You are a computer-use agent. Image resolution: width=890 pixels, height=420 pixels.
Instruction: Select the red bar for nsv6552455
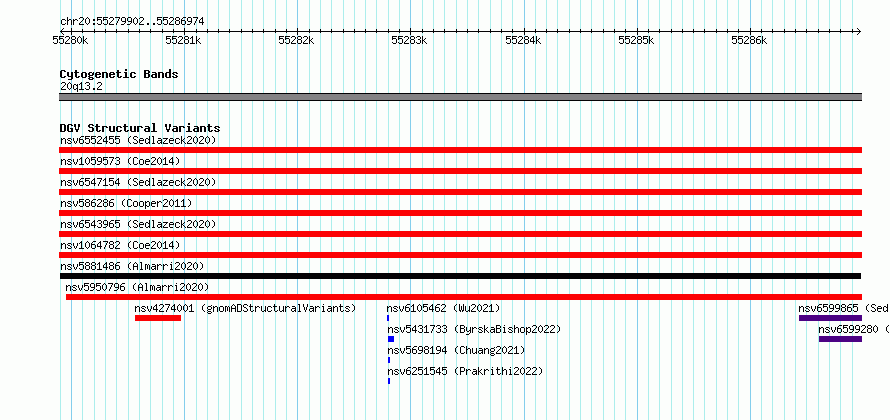point(460,150)
